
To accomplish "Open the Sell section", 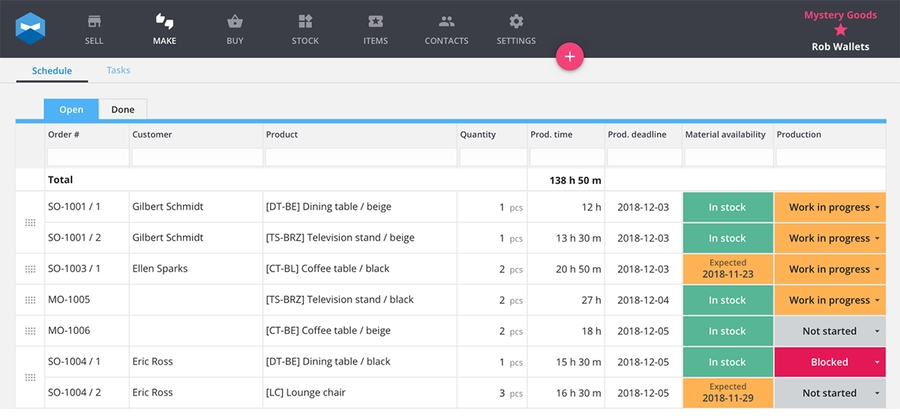I will click(x=94, y=28).
